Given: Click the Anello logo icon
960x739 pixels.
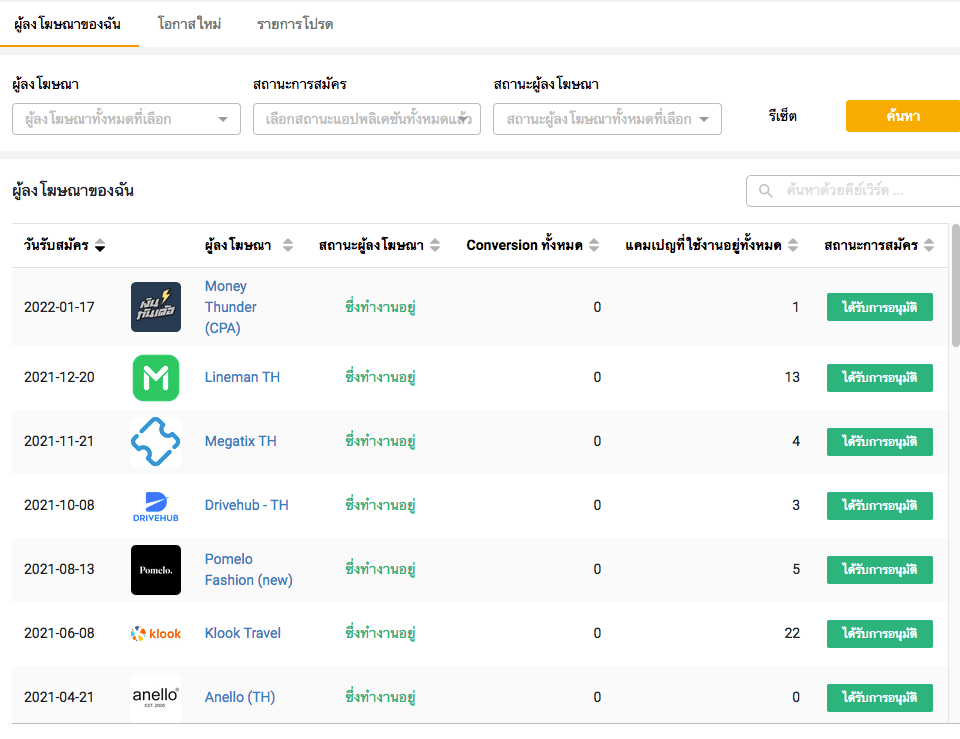Looking at the screenshot, I should [x=156, y=697].
